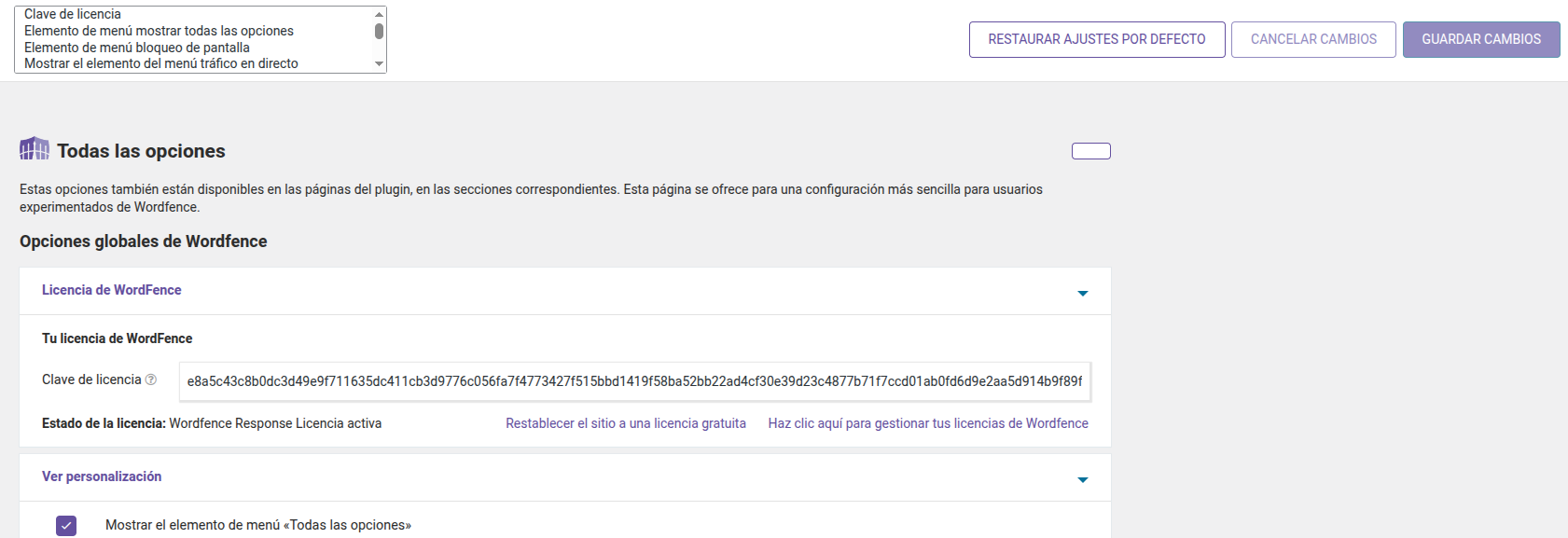Screen dimensions: 1568x538
Task: Click into the license key input field
Action: point(635,381)
